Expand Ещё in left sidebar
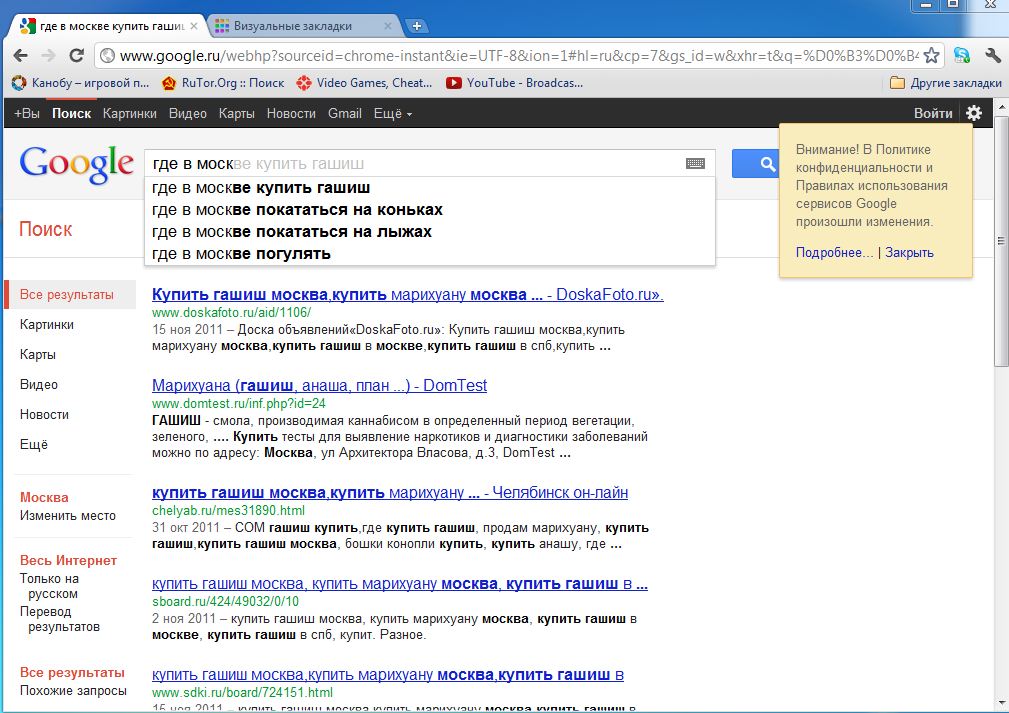Image resolution: width=1009 pixels, height=713 pixels. point(33,444)
